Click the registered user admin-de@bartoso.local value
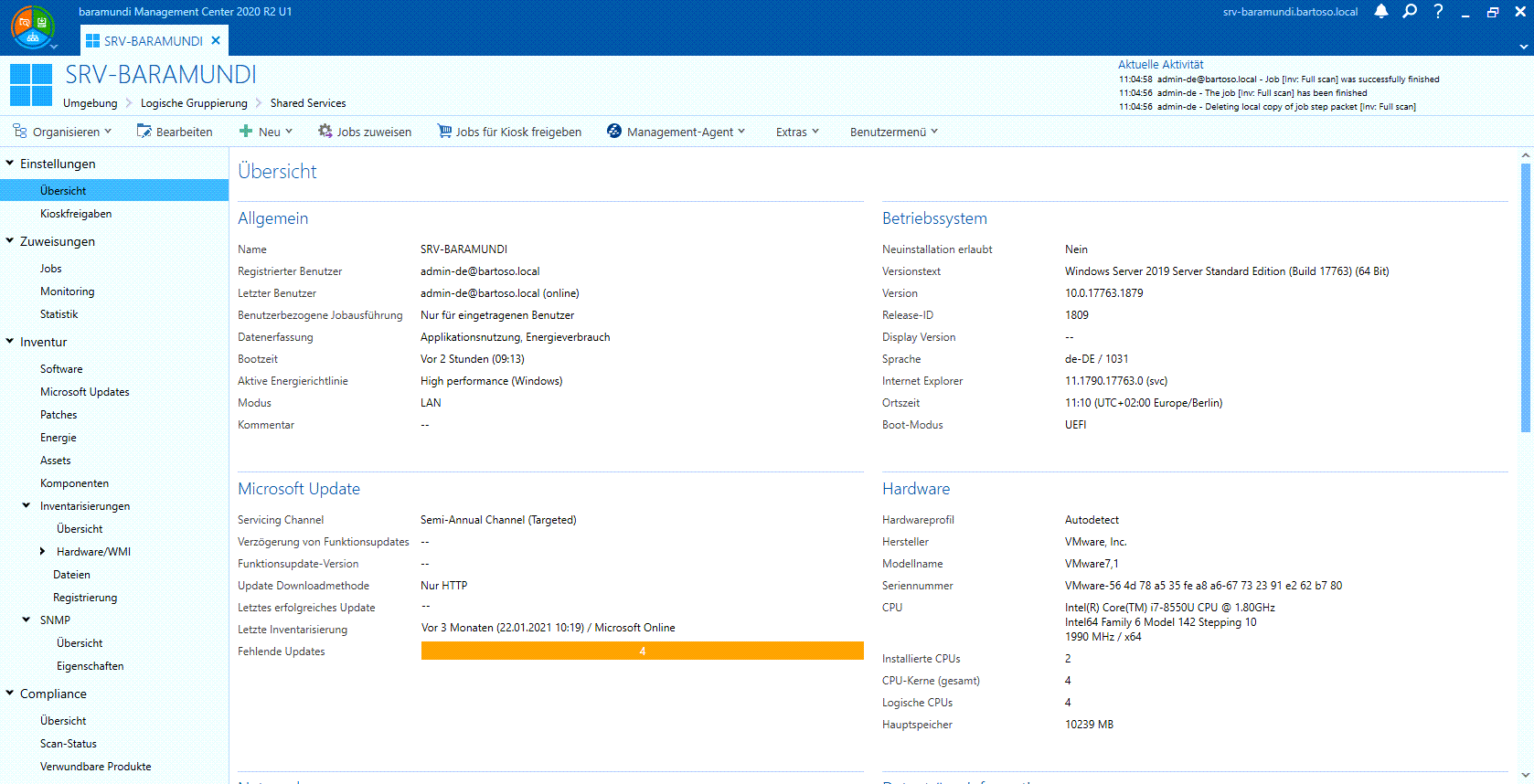 [x=480, y=271]
